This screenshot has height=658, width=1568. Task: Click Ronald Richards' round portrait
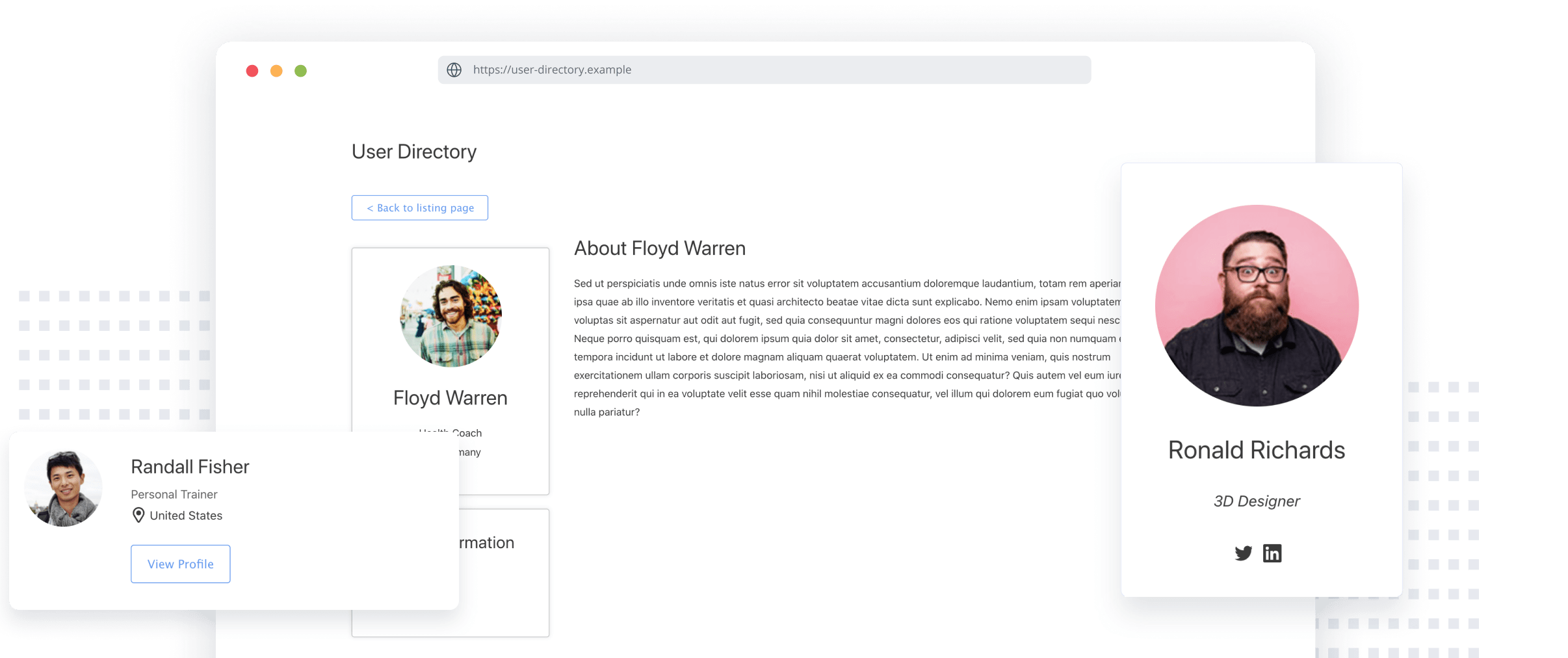pyautogui.click(x=1257, y=306)
